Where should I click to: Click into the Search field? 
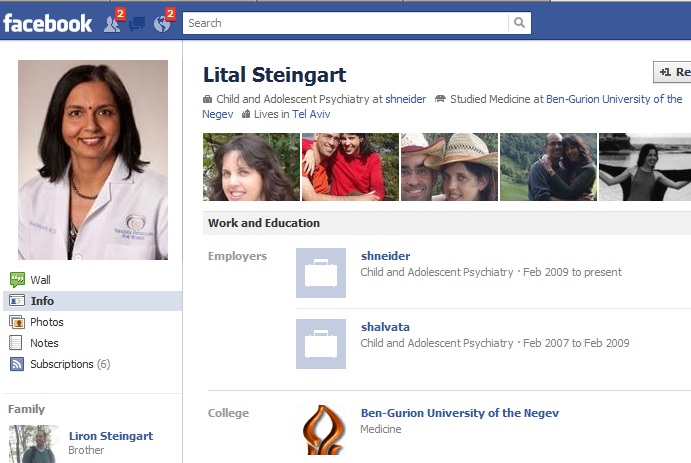[346, 23]
